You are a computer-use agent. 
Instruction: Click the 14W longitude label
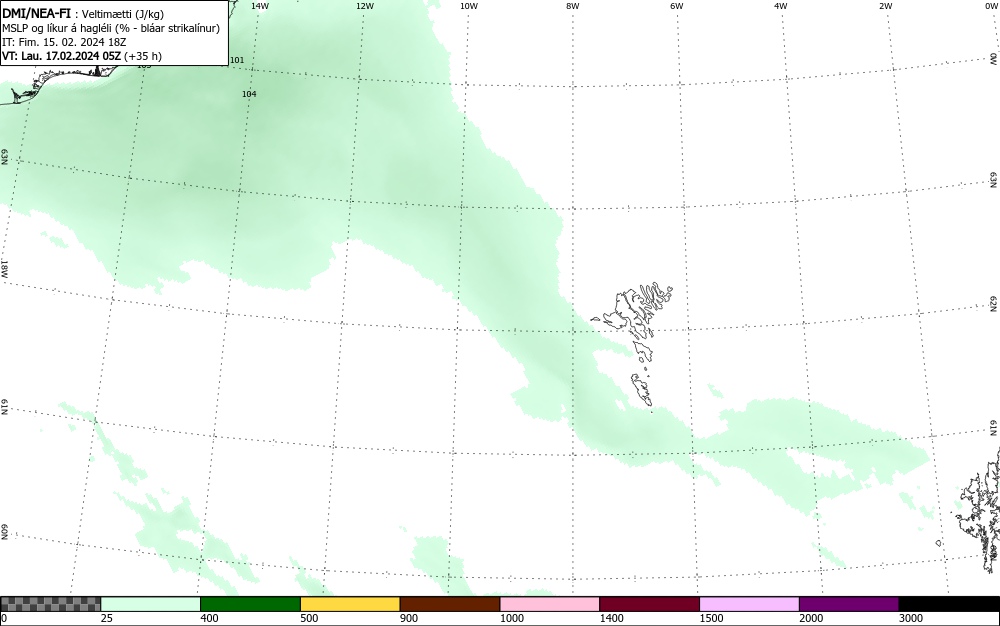(260, 6)
